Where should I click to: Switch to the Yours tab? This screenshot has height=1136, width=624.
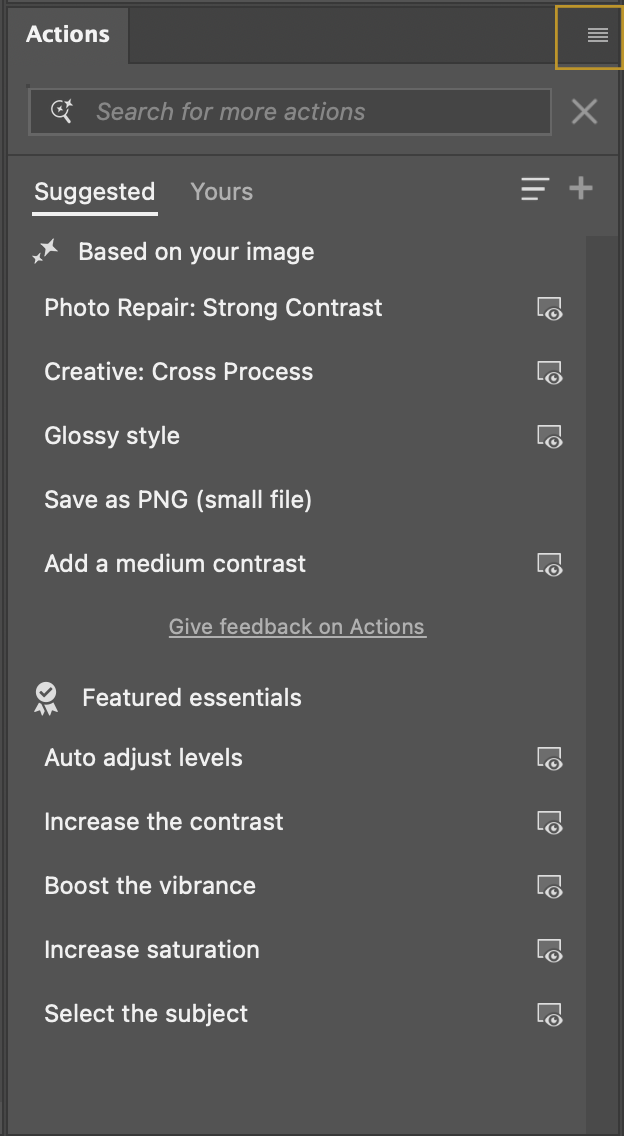coord(221,191)
